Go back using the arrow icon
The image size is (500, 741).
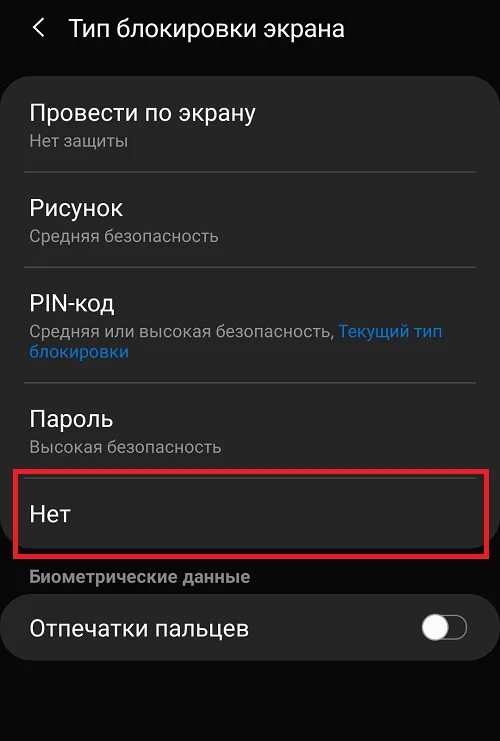click(x=39, y=28)
